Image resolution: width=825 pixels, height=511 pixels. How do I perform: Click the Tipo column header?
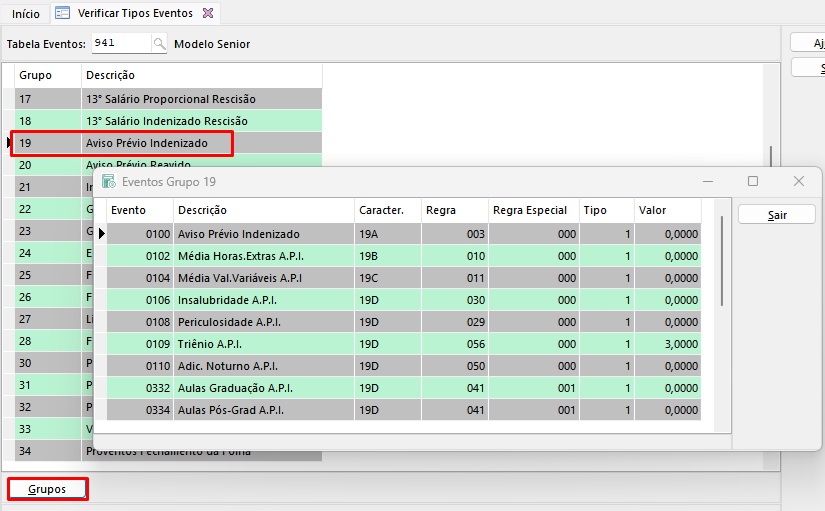point(607,211)
